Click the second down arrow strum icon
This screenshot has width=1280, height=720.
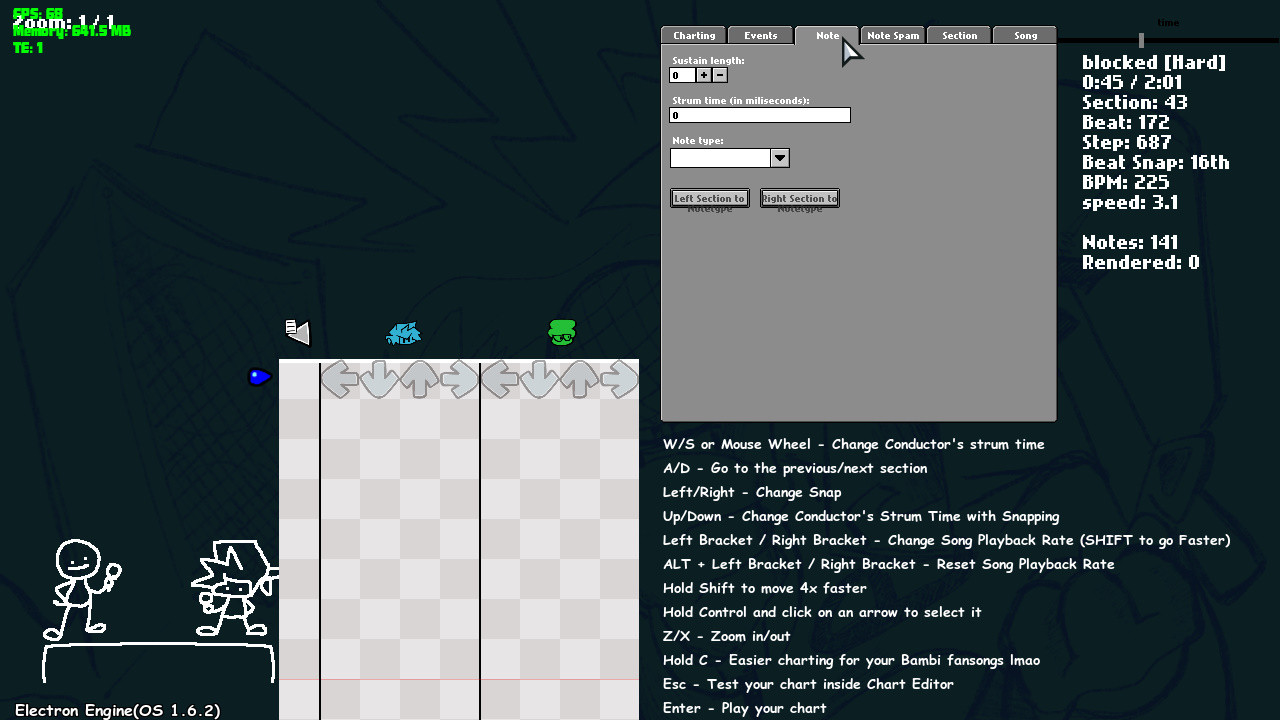[x=540, y=379]
